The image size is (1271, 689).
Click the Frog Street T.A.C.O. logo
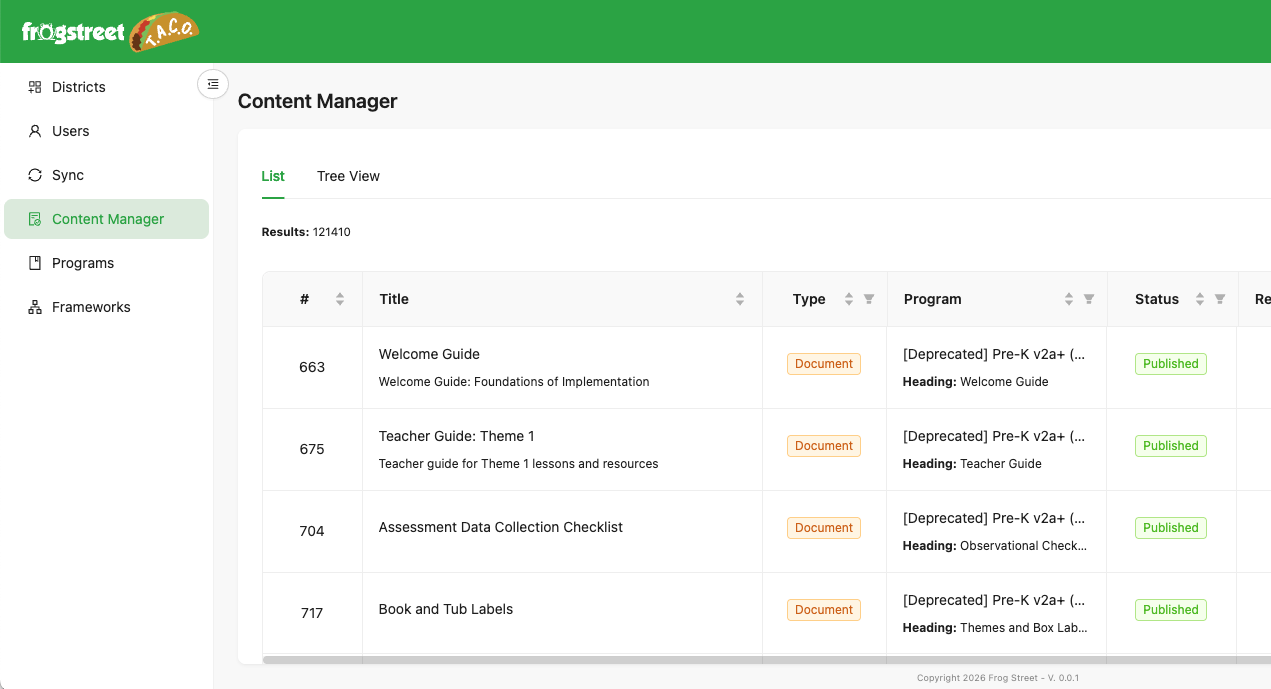[x=111, y=32]
